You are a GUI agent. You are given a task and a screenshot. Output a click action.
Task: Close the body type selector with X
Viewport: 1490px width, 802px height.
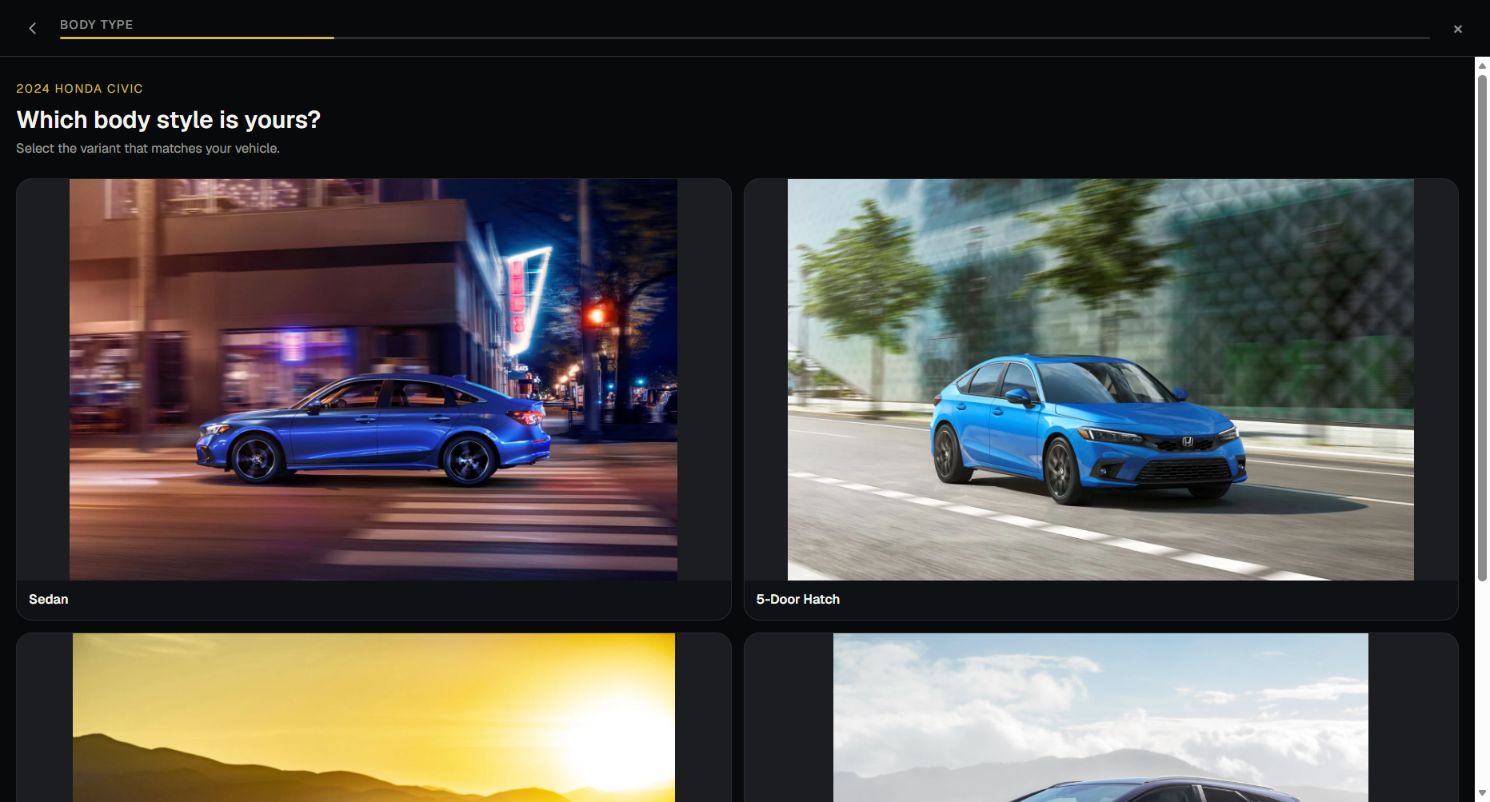point(1457,29)
